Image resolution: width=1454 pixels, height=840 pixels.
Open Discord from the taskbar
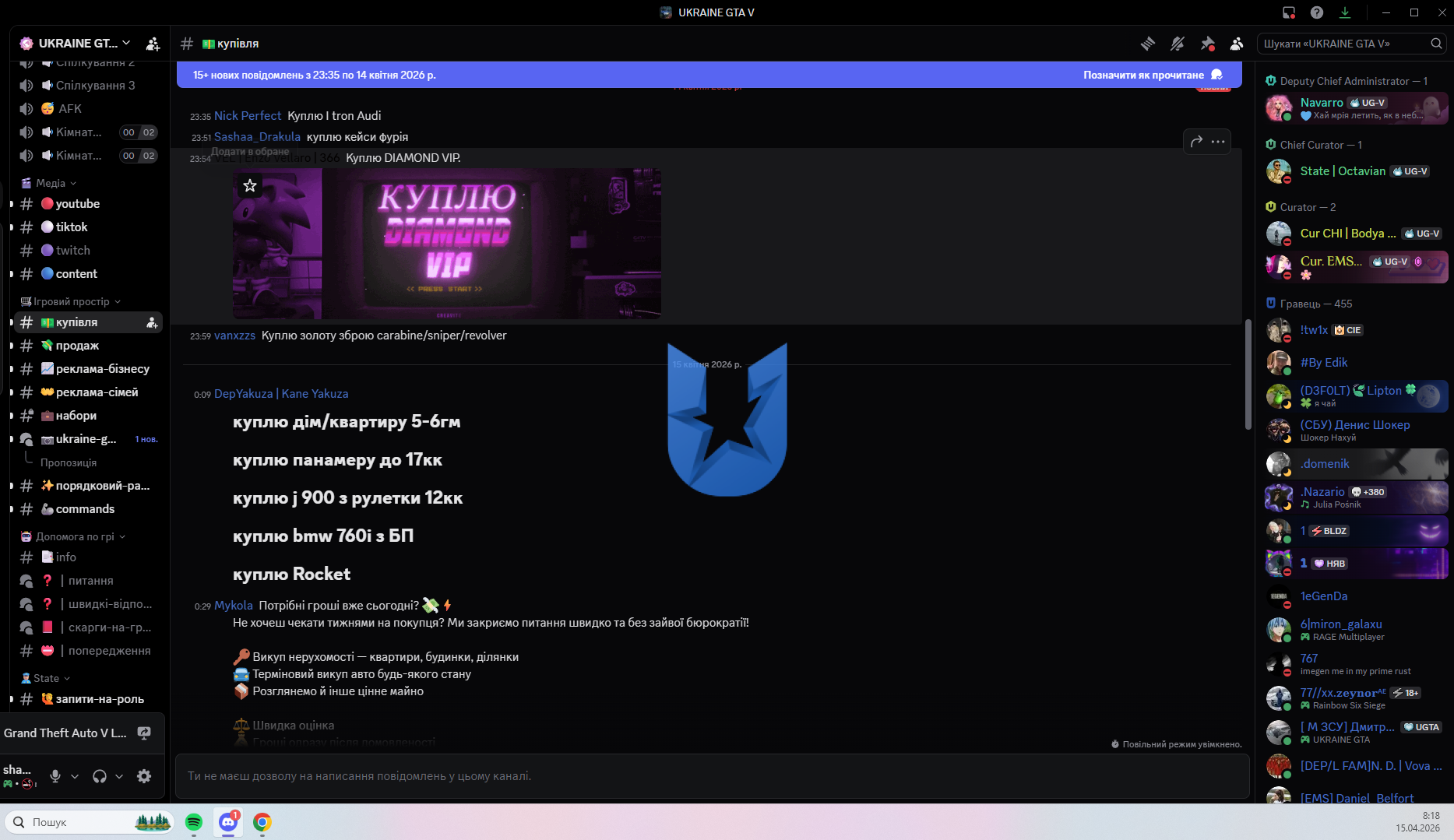coord(228,822)
